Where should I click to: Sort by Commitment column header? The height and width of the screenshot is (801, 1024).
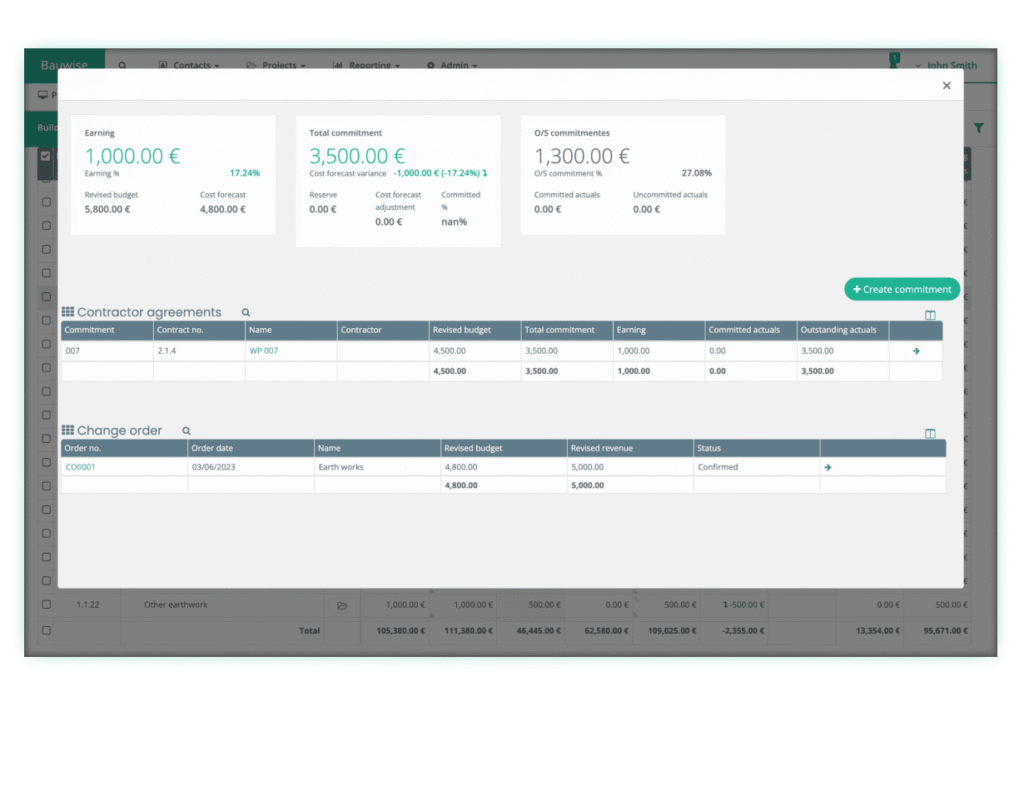pos(107,330)
